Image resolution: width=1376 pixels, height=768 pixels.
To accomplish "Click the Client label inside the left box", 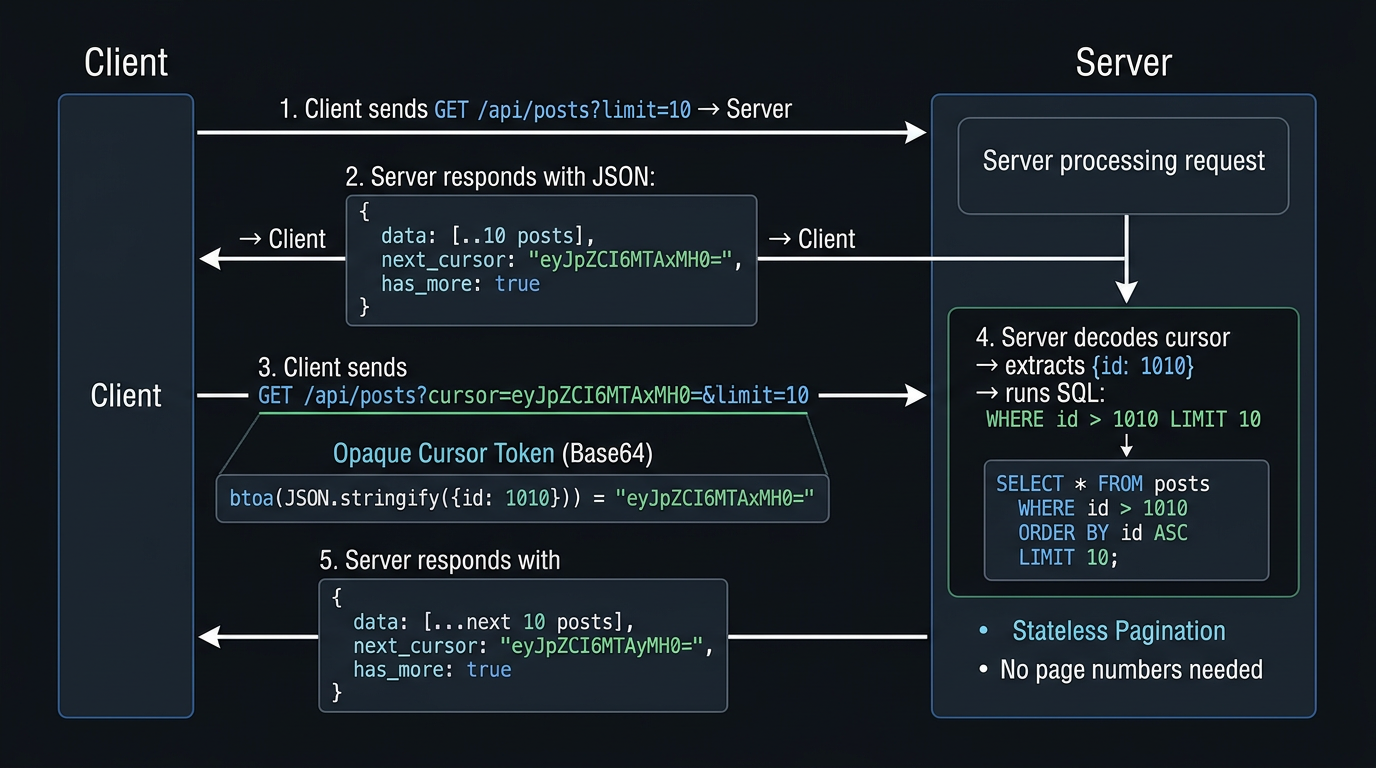I will pos(126,396).
